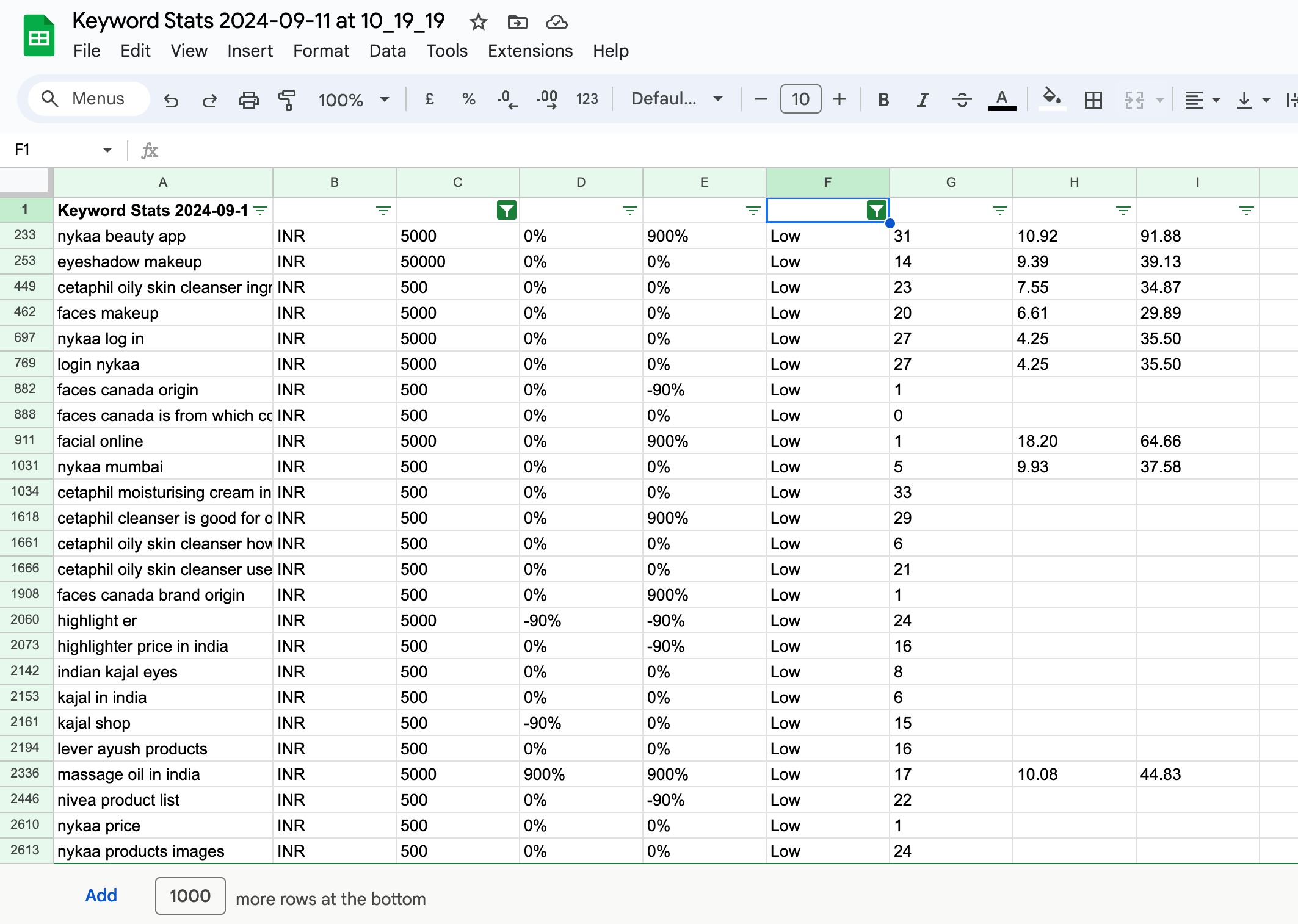Open the zoom level dropdown
This screenshot has width=1298, height=924.
coord(354,99)
